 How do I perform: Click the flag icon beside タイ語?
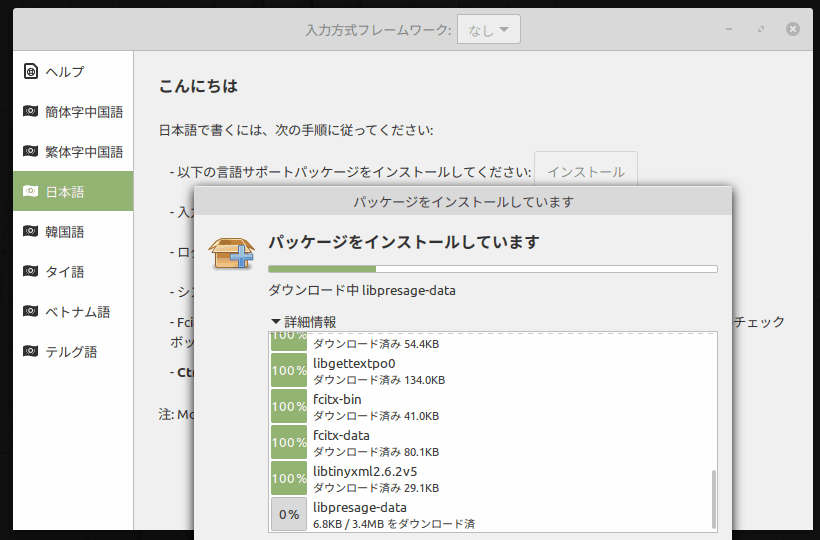30,271
